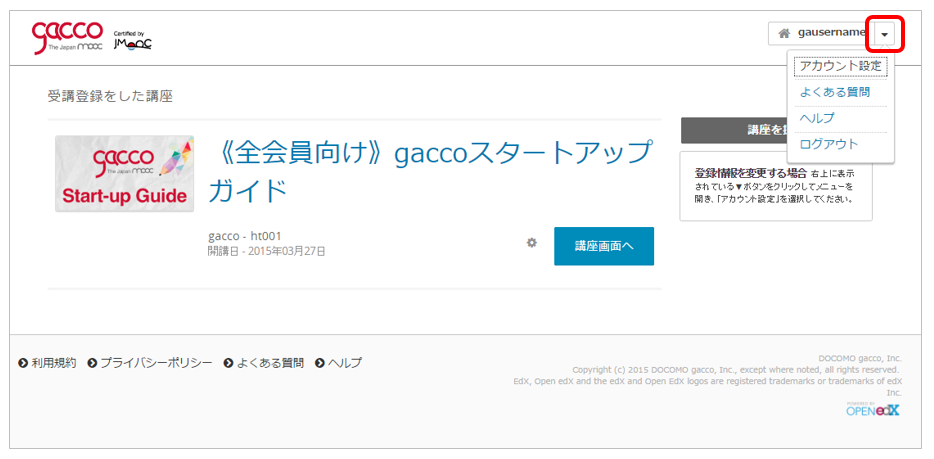Open the gaccoスタートアップガイド course title link
This screenshot has width=934, height=459.
(430, 172)
